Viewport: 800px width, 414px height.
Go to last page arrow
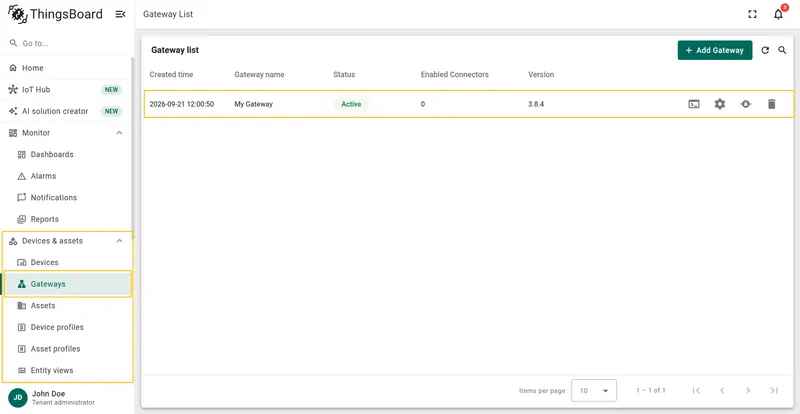pyautogui.click(x=774, y=391)
